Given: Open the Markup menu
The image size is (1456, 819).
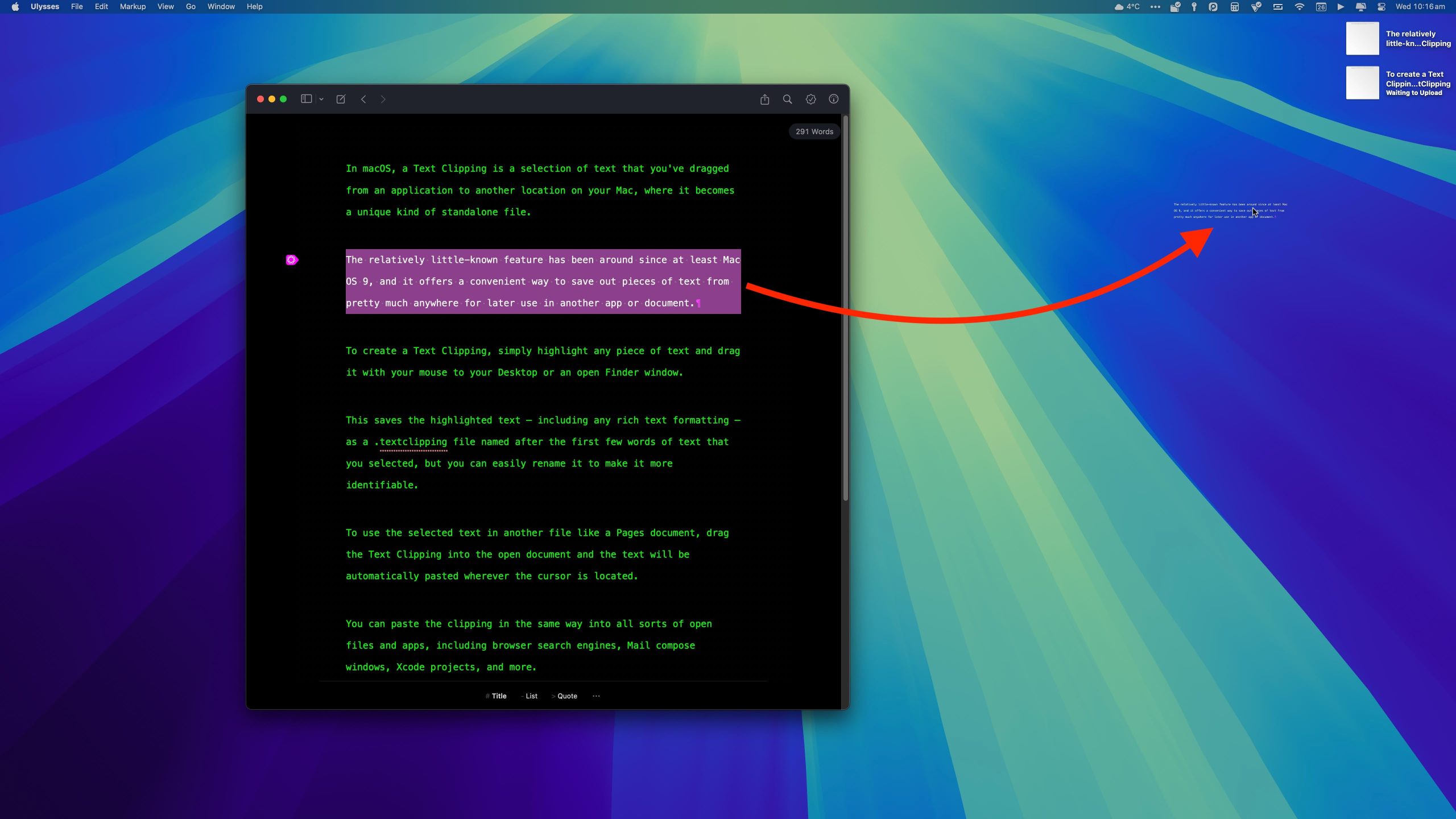Looking at the screenshot, I should 133,7.
